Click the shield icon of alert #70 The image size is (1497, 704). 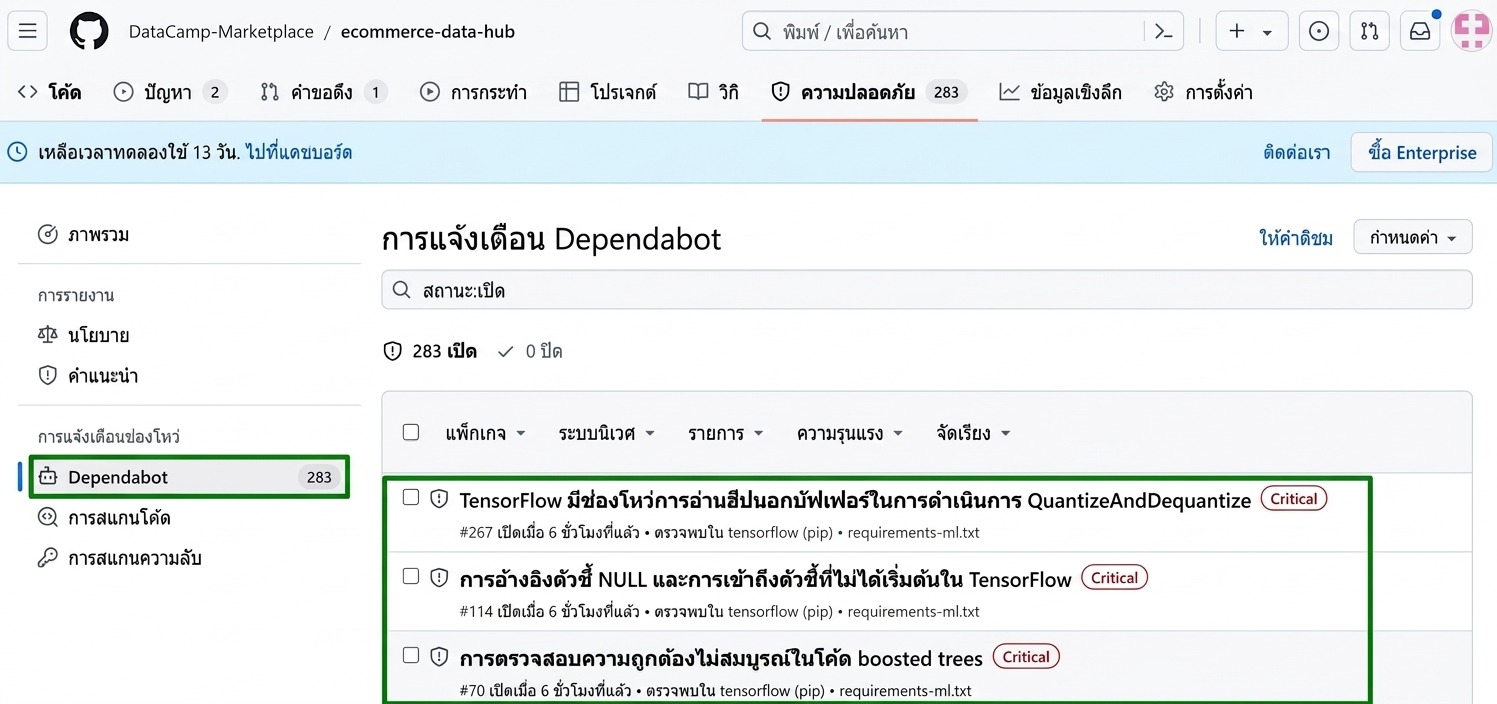click(x=439, y=657)
